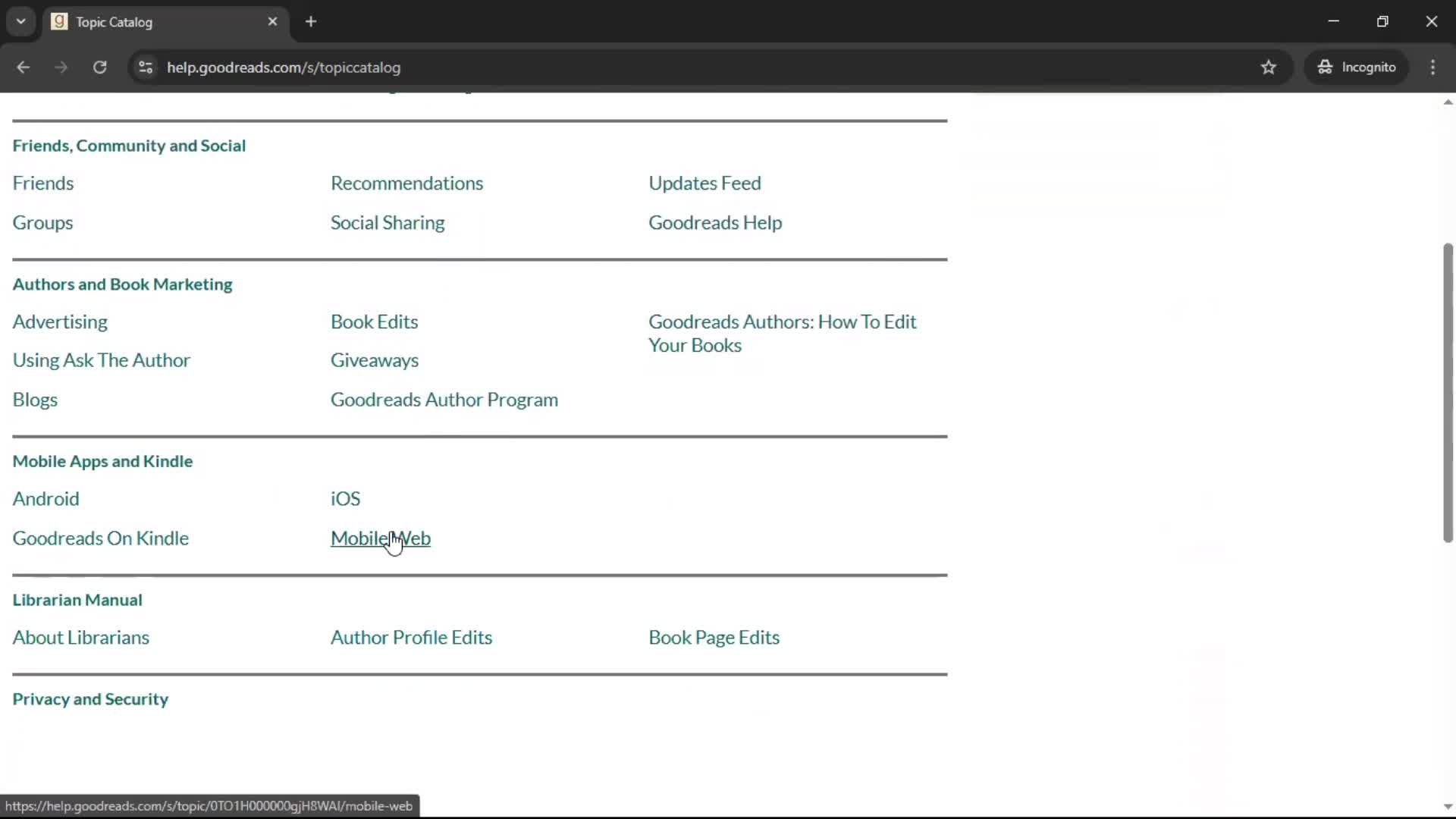
Task: Click the browser back arrow
Action: [23, 67]
